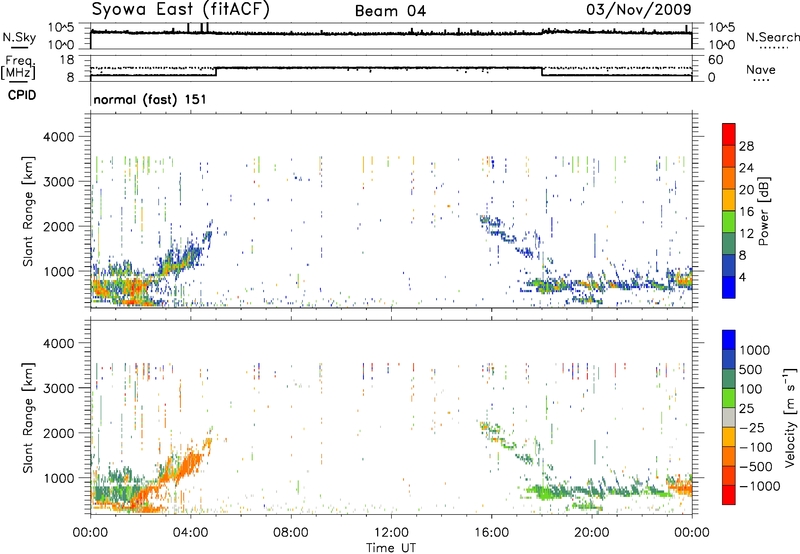This screenshot has width=800, height=554.
Task: Click the '04:00' time axis label
Action: pyautogui.click(x=190, y=533)
